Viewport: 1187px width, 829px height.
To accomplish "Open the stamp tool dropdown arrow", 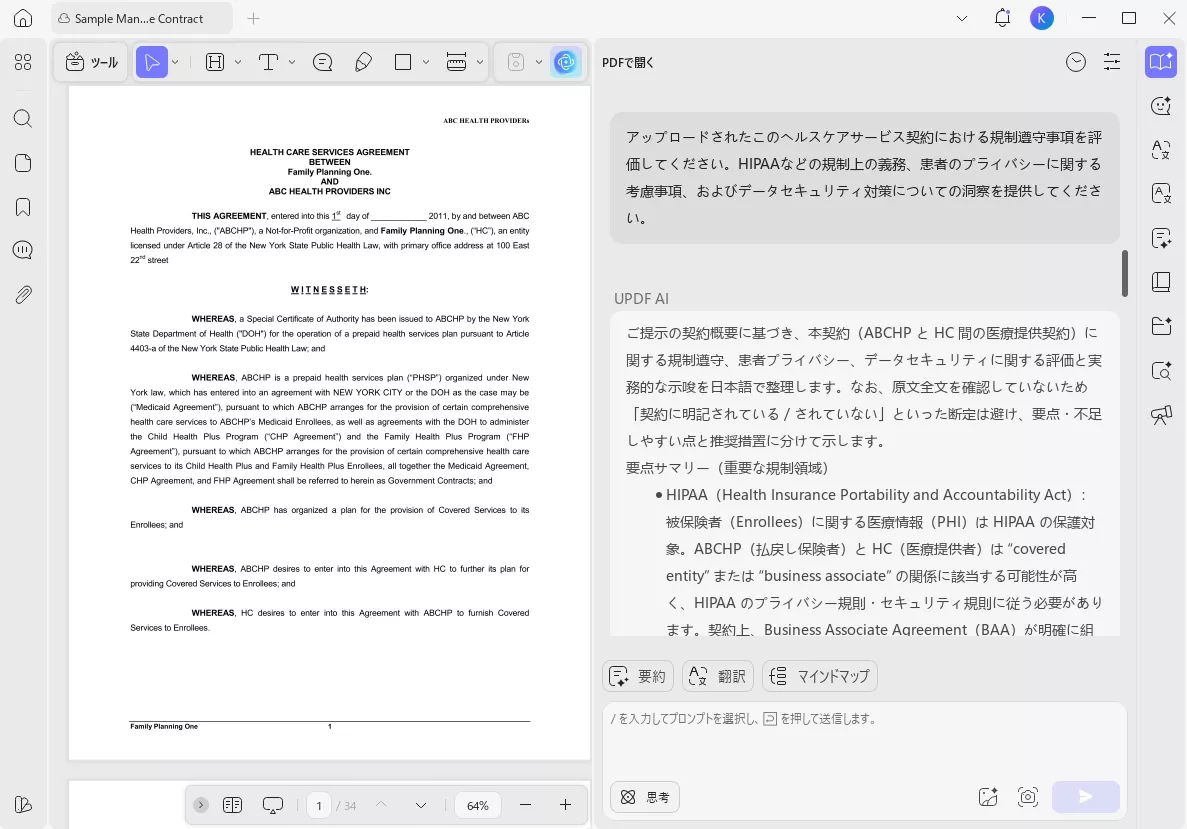I will 539,62.
